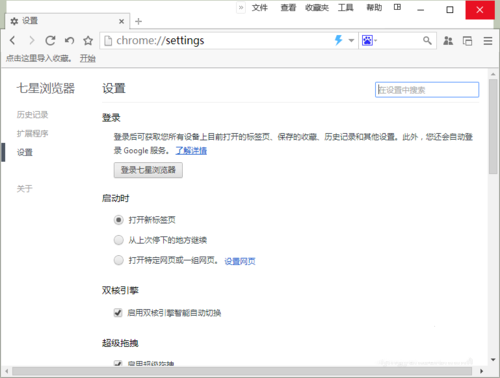This screenshot has width=500, height=378.
Task: Click the horizontal scrollbar right arrow
Action: pyautogui.click(x=481, y=371)
